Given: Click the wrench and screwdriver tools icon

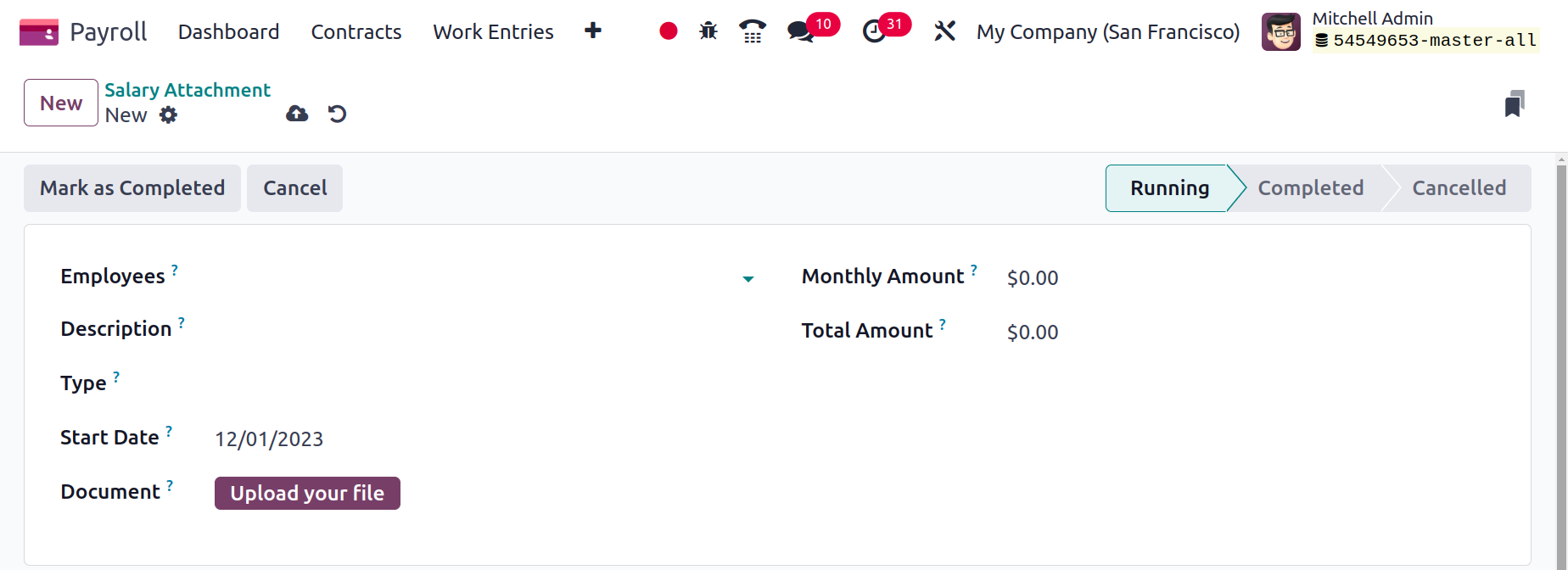Looking at the screenshot, I should pyautogui.click(x=944, y=31).
